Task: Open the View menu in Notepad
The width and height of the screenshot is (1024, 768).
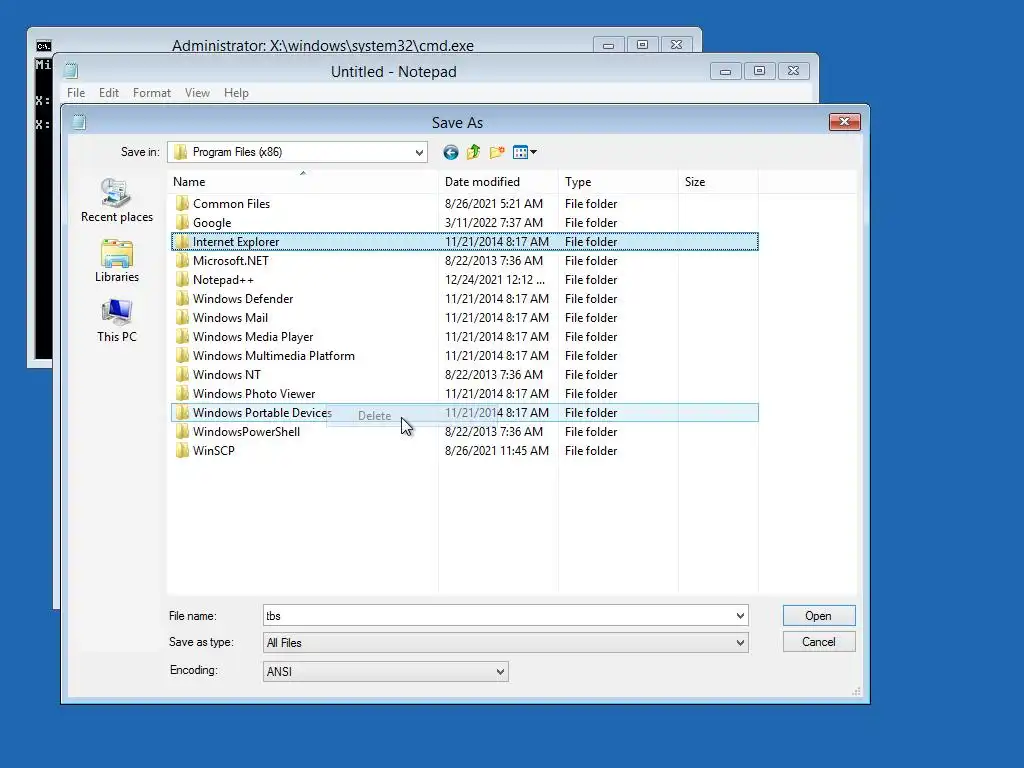Action: pos(197,93)
